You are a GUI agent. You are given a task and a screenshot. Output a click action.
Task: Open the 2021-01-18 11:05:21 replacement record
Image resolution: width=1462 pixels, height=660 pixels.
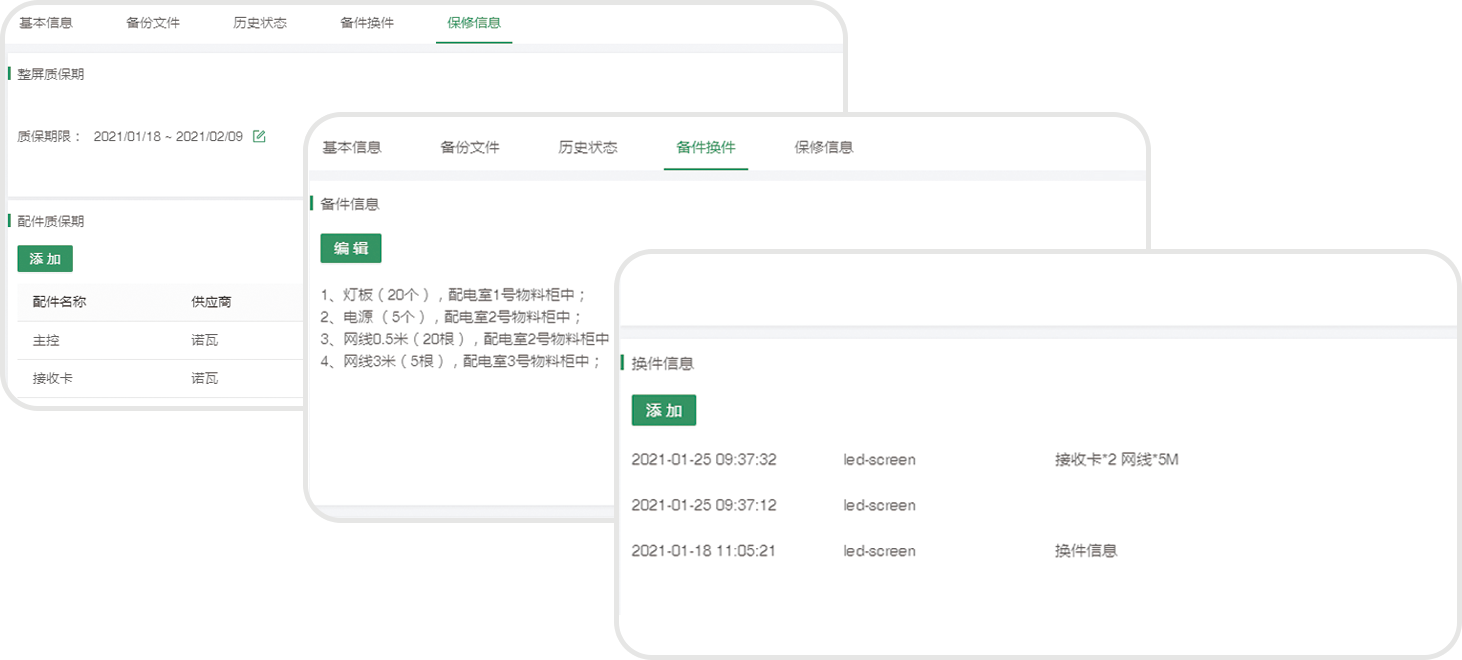[704, 551]
